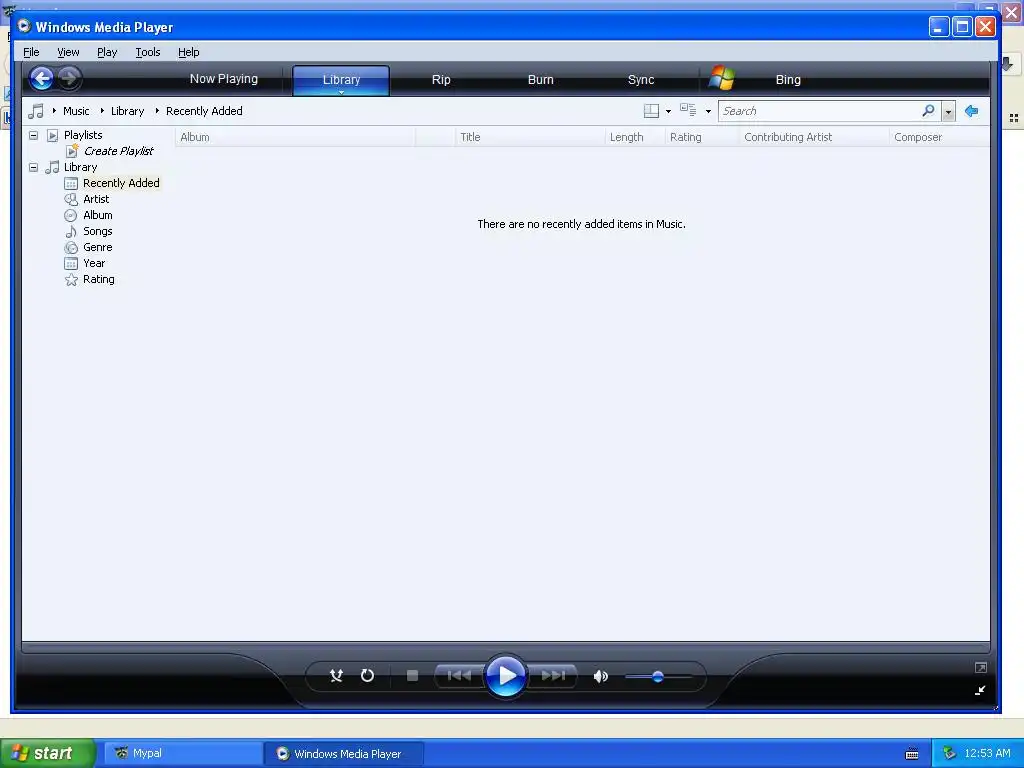Open the search box dropdown arrow
This screenshot has height=768, width=1024.
[x=948, y=112]
